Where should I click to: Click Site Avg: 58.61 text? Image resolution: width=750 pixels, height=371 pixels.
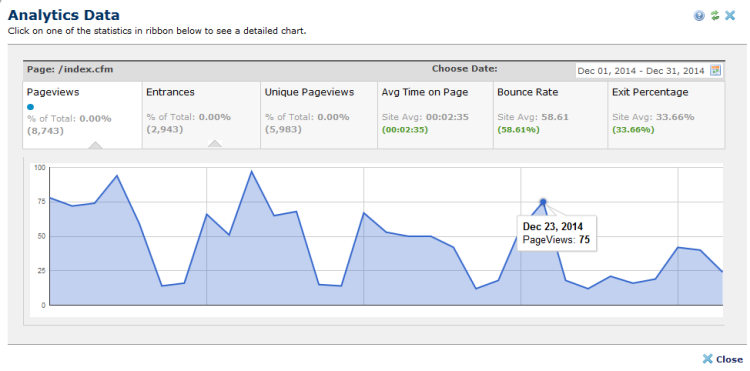pos(533,117)
